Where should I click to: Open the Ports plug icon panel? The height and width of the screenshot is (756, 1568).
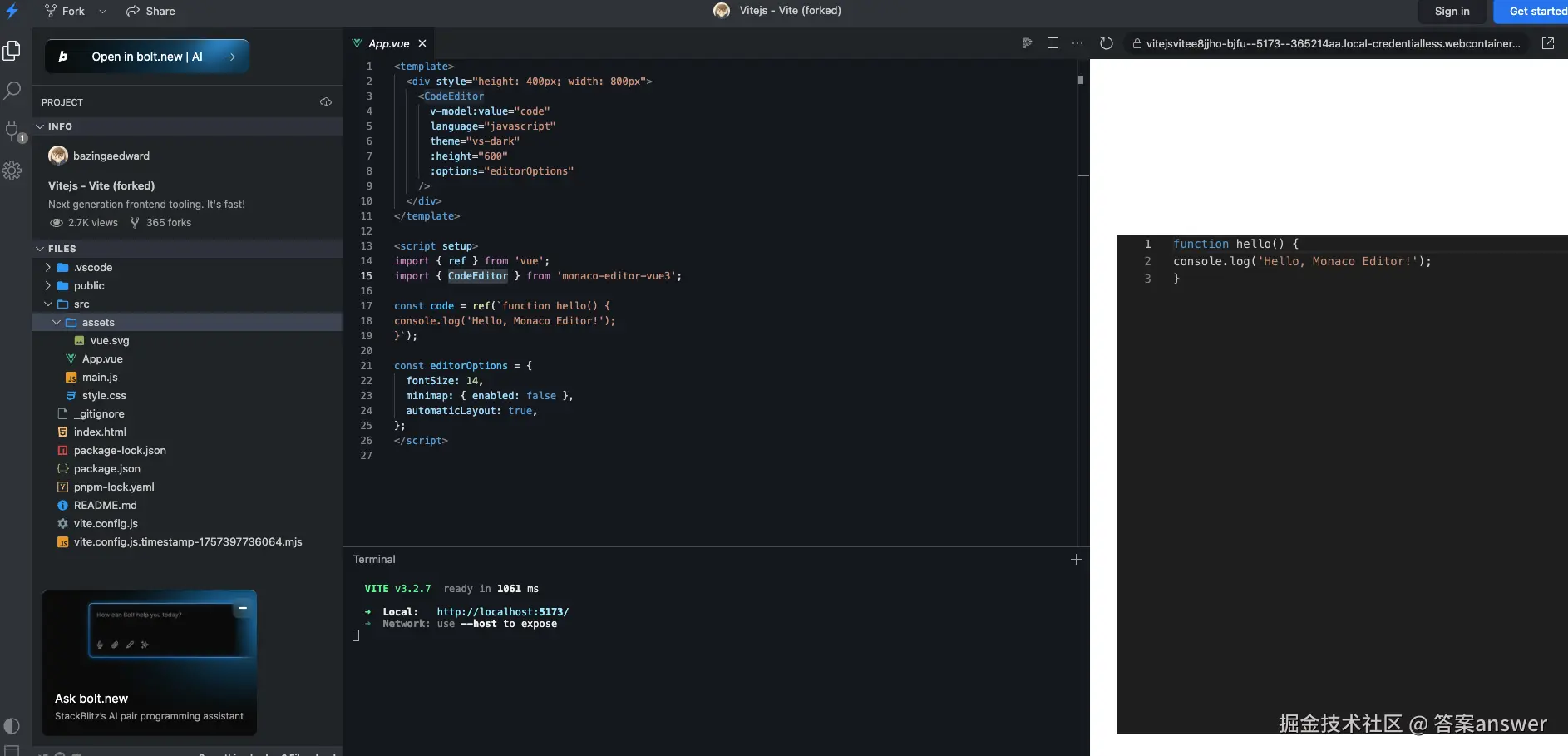click(12, 131)
